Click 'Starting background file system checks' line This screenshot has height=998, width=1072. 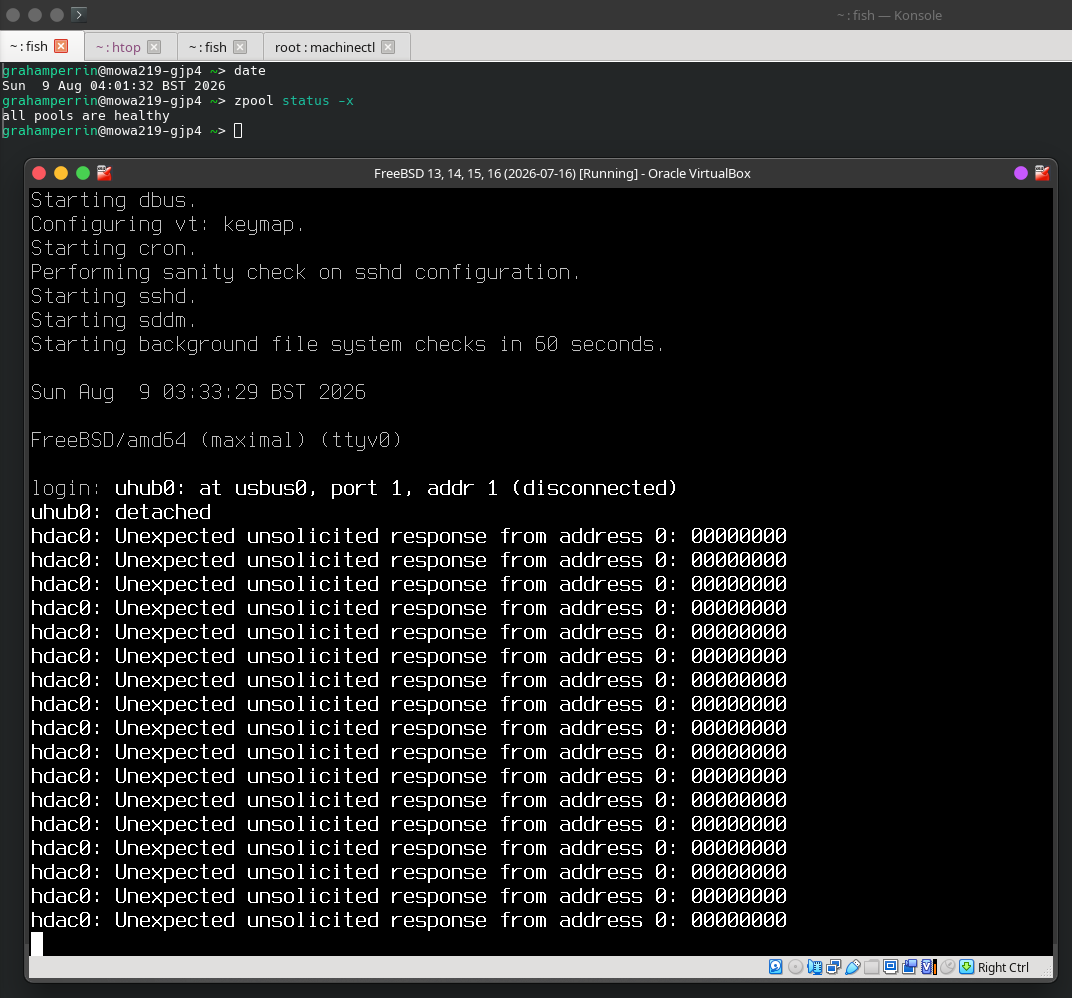pyautogui.click(x=347, y=344)
